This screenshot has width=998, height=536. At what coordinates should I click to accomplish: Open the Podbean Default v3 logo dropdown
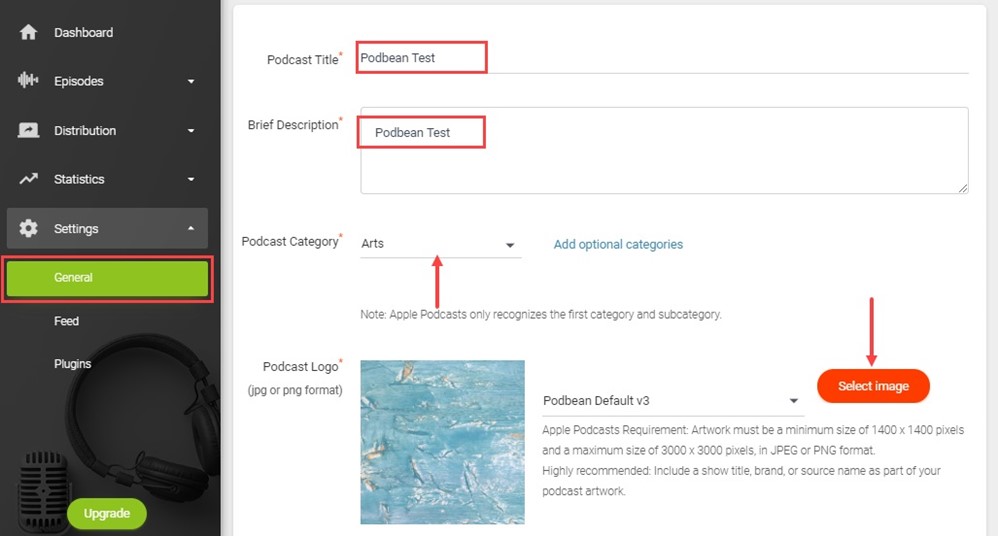pos(672,400)
